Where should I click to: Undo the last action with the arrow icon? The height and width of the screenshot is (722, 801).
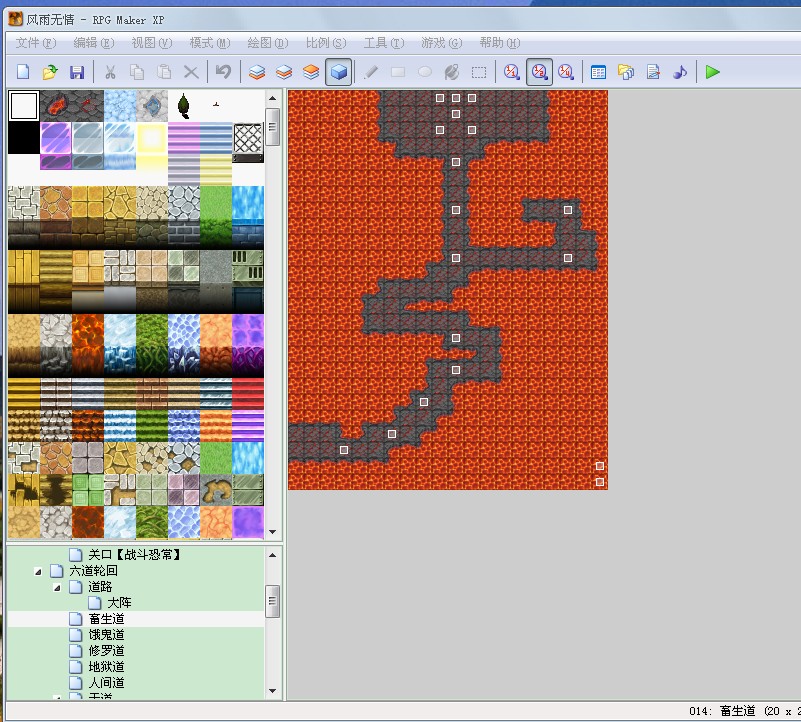pyautogui.click(x=223, y=72)
